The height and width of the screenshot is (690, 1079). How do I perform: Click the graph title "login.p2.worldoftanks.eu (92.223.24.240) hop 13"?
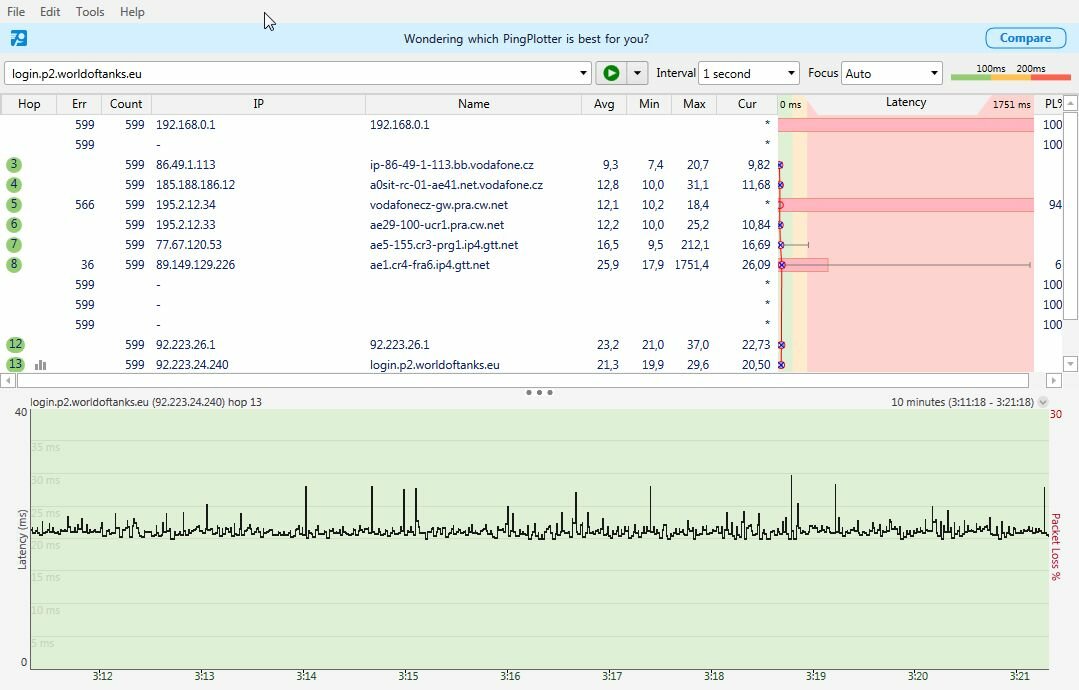146,402
